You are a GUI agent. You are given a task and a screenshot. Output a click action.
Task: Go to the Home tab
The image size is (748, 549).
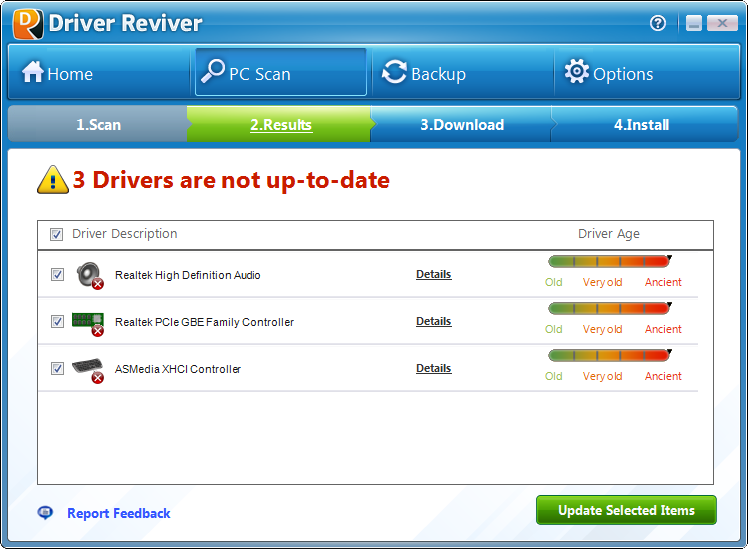pyautogui.click(x=58, y=74)
